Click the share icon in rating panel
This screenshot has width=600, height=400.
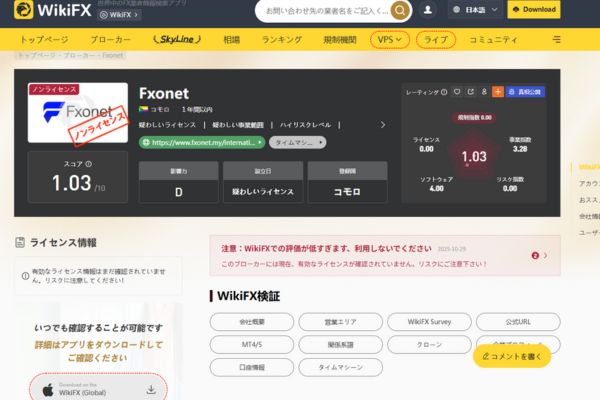coord(471,92)
